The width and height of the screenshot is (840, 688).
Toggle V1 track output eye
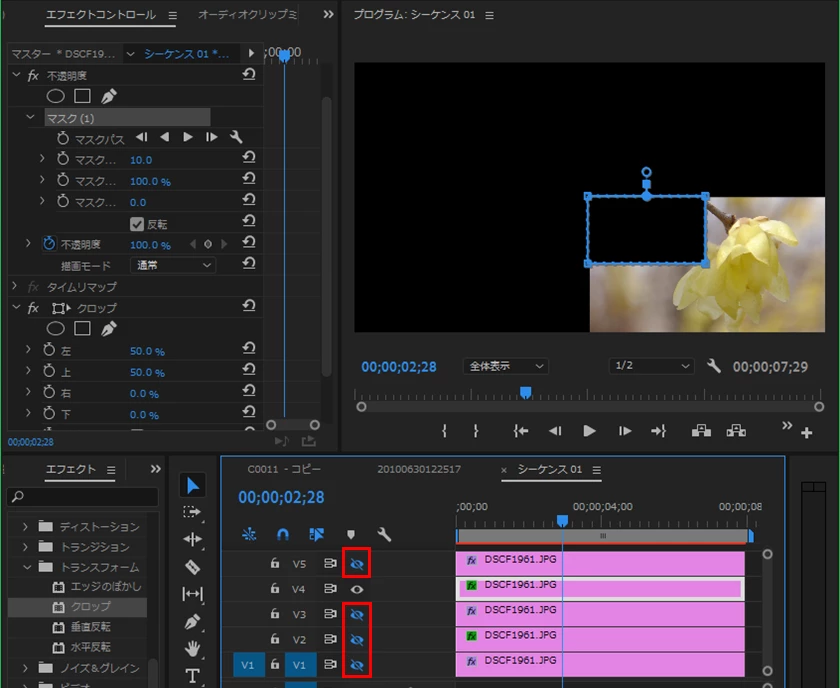pyautogui.click(x=357, y=665)
